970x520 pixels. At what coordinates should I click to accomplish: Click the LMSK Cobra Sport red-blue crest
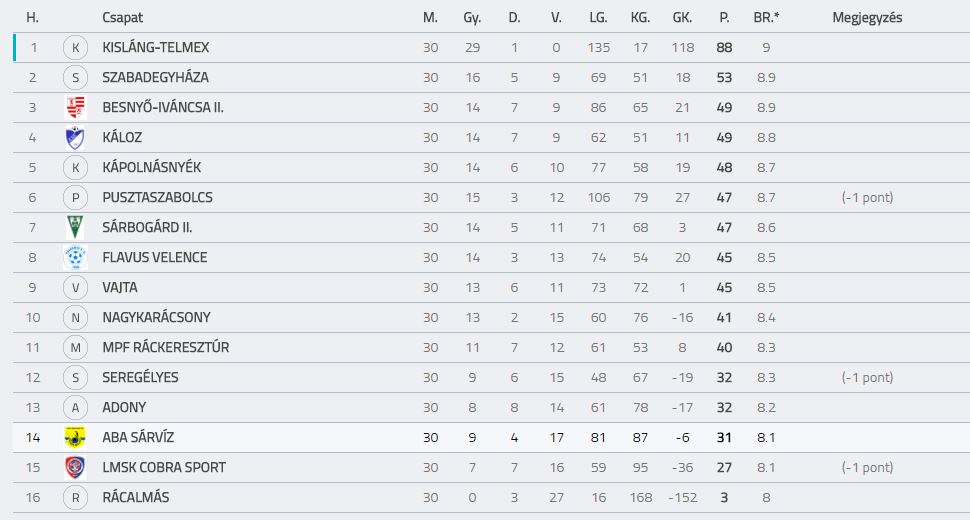(75, 467)
